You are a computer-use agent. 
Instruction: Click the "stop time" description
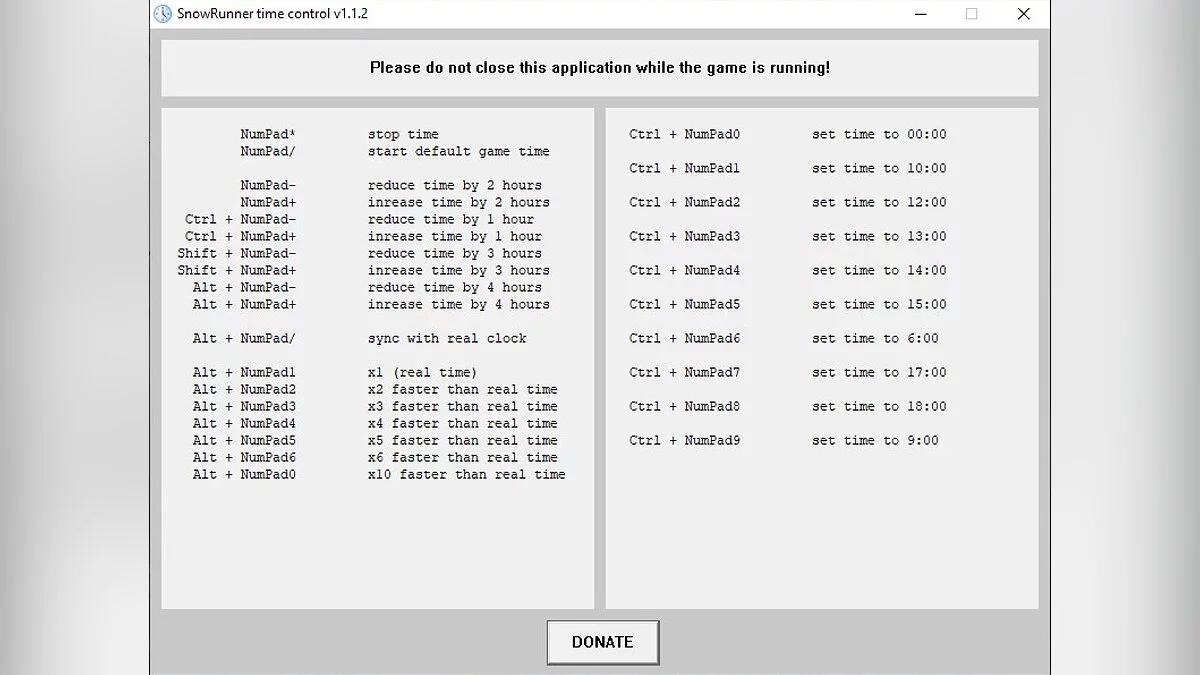403,134
